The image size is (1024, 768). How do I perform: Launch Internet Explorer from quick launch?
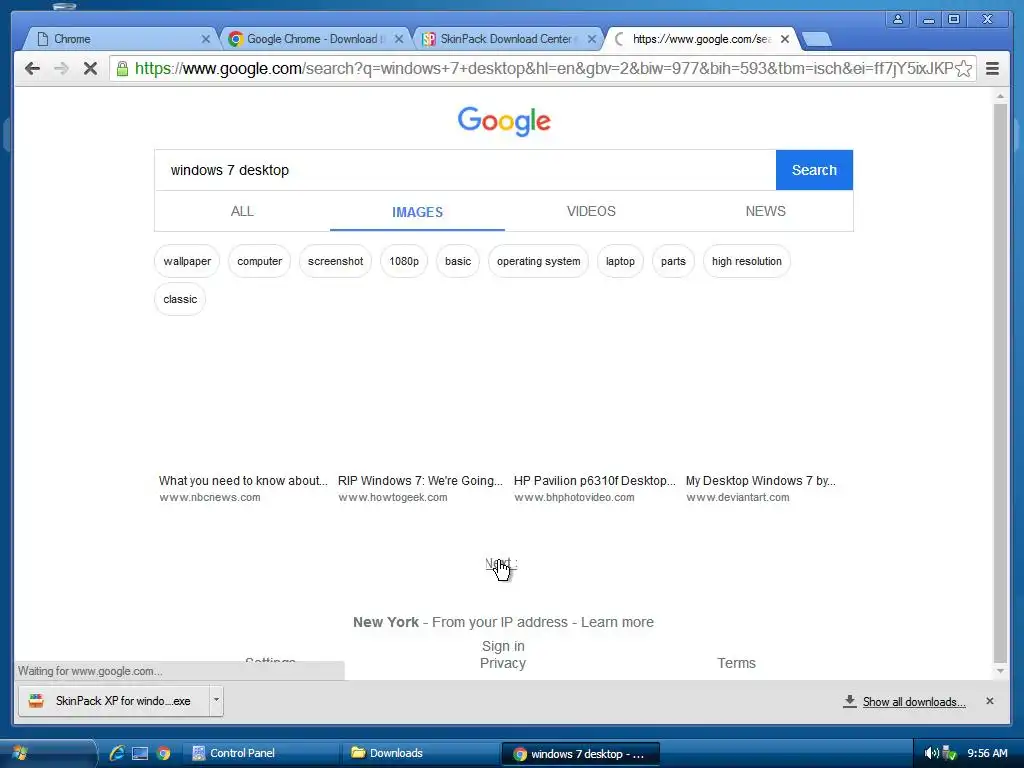click(118, 753)
